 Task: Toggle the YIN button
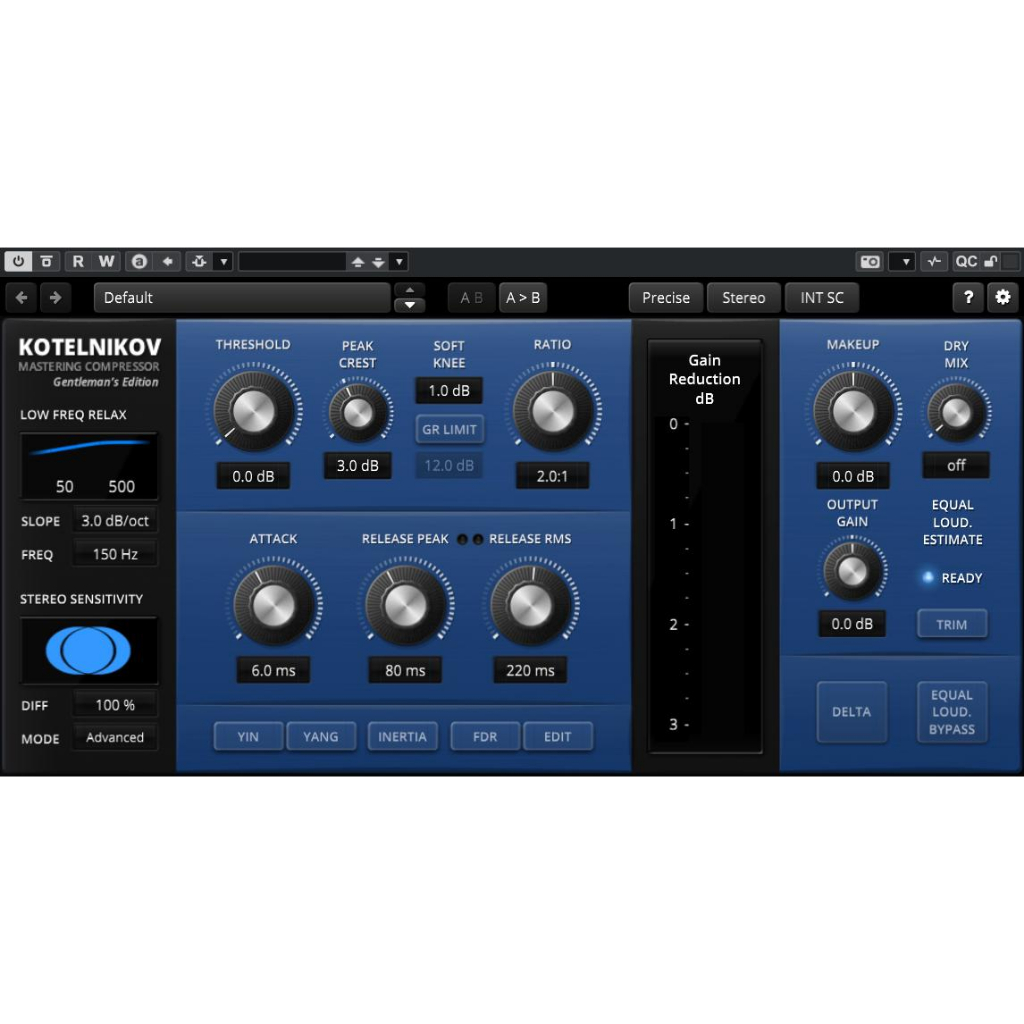pyautogui.click(x=248, y=737)
